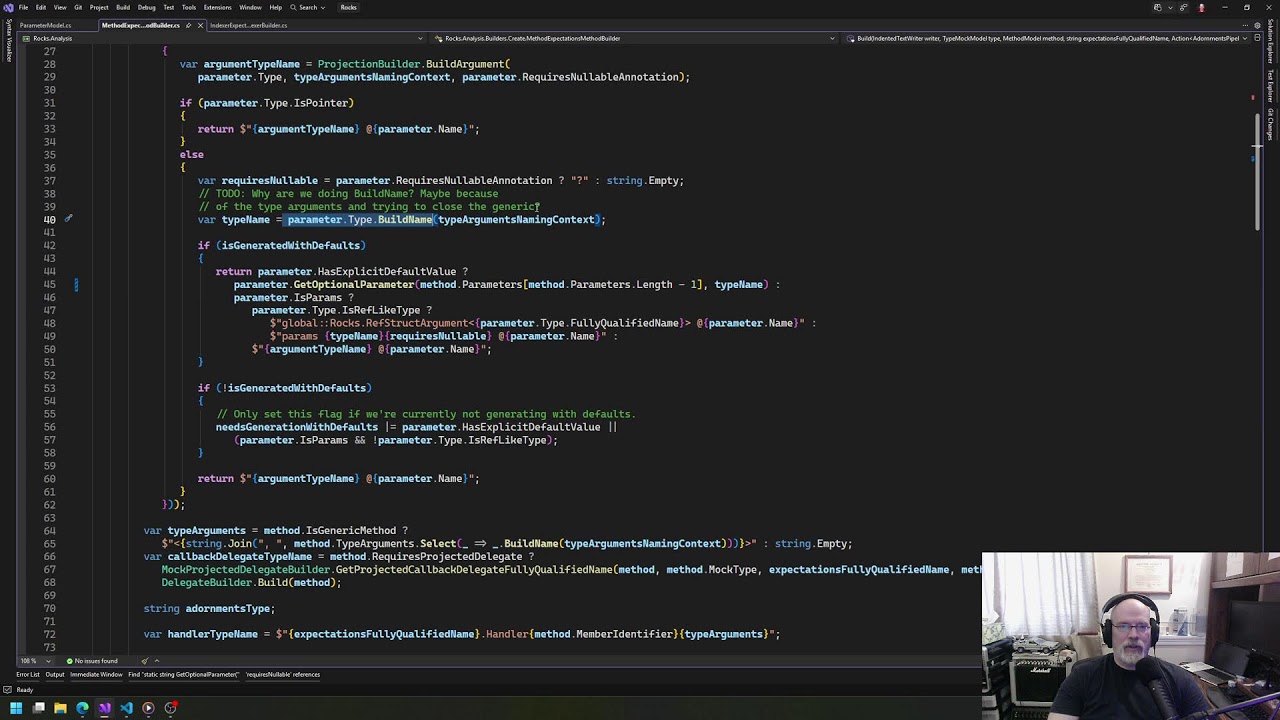This screenshot has width=1280, height=720.
Task: Open the tab overflow ellipsis menu
Action: (x=1246, y=25)
